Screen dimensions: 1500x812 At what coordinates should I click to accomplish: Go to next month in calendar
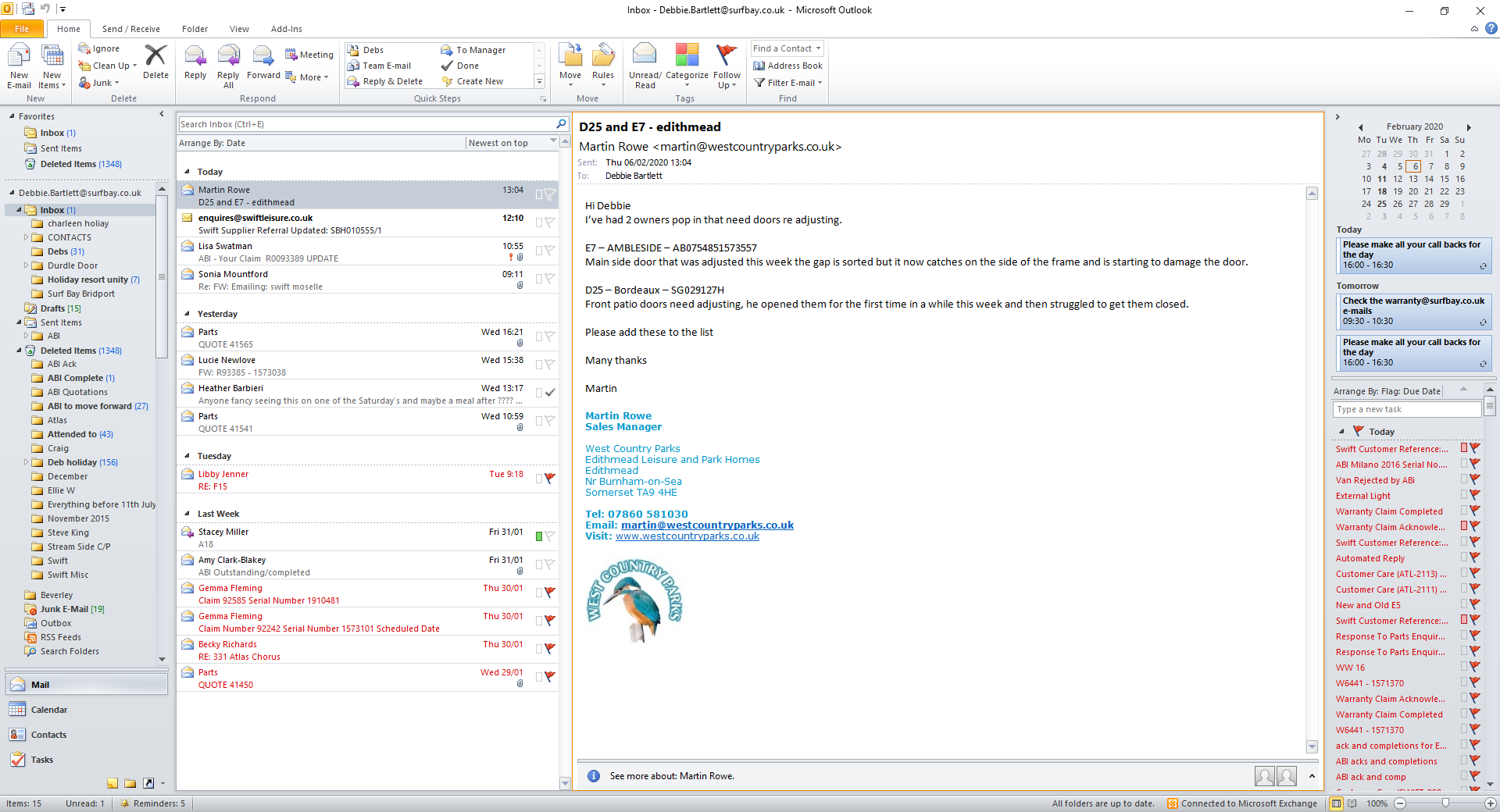pos(1469,127)
